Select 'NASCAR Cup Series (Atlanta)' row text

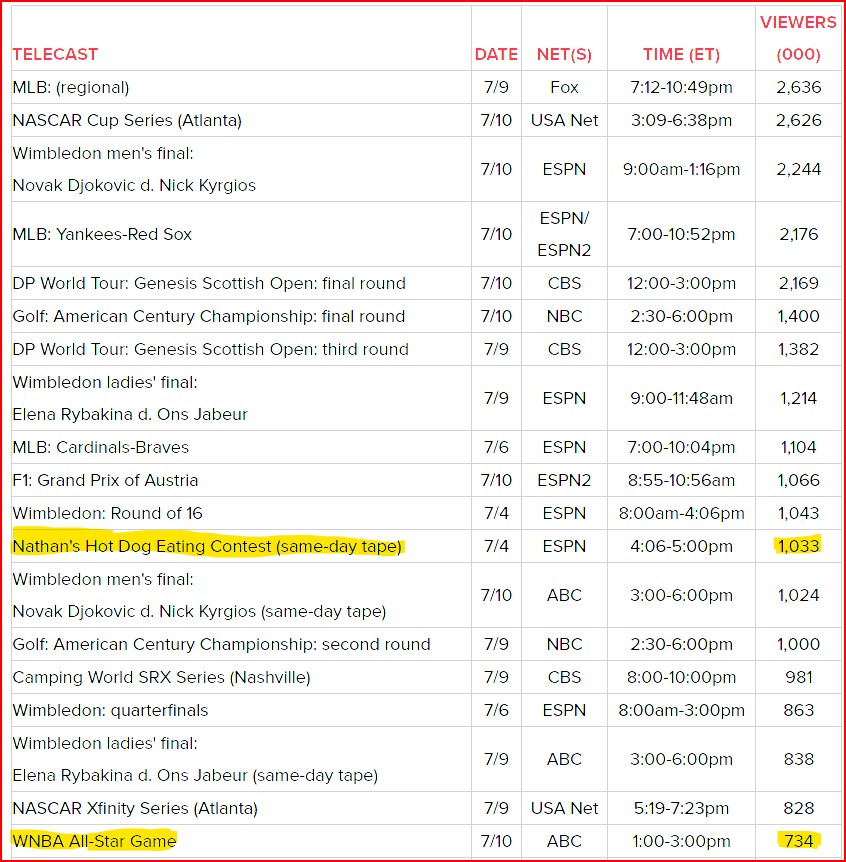(127, 120)
